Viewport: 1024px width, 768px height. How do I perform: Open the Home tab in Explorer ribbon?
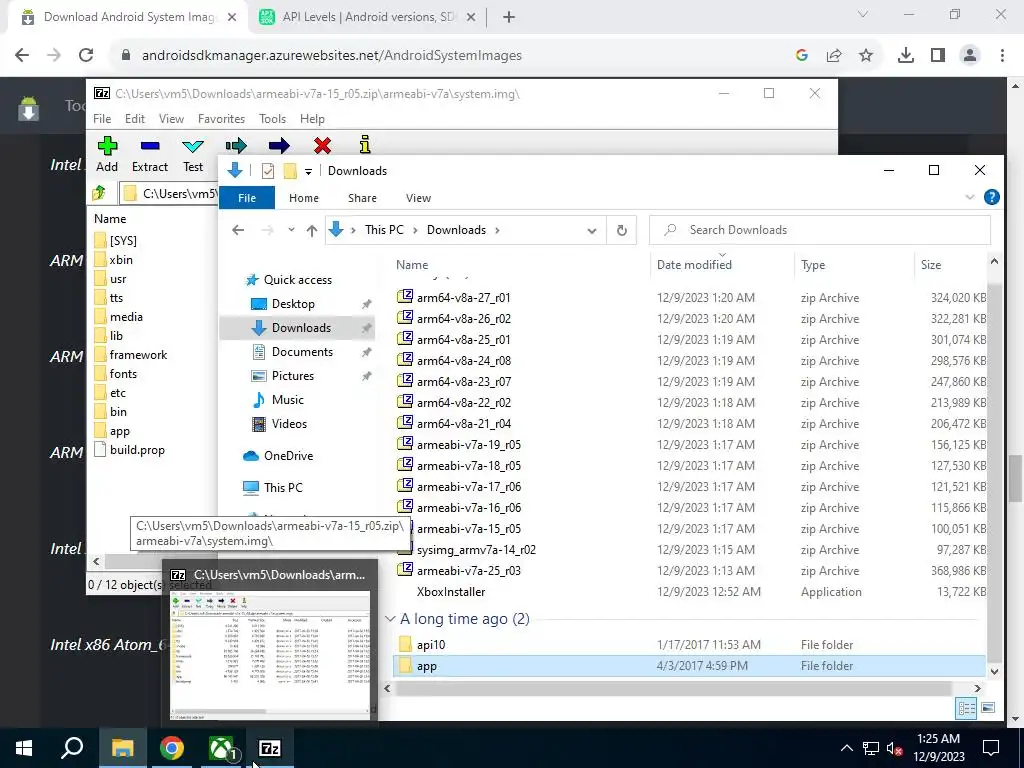click(x=304, y=198)
